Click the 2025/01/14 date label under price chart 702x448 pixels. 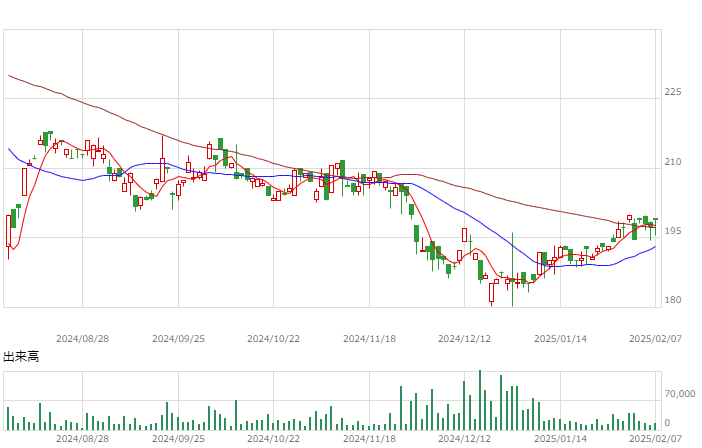pyautogui.click(x=560, y=339)
